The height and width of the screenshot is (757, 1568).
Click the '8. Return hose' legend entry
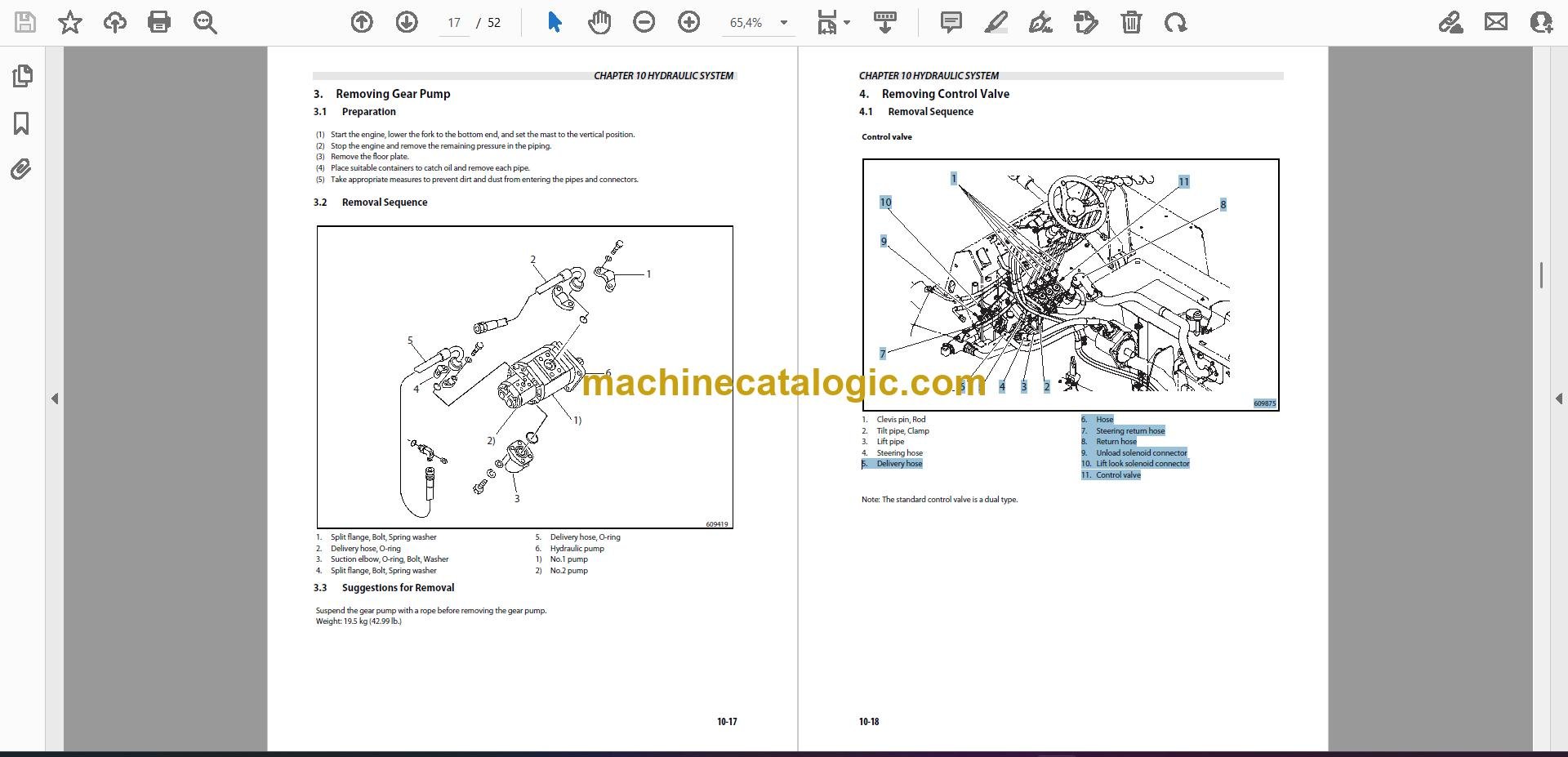(x=1109, y=442)
